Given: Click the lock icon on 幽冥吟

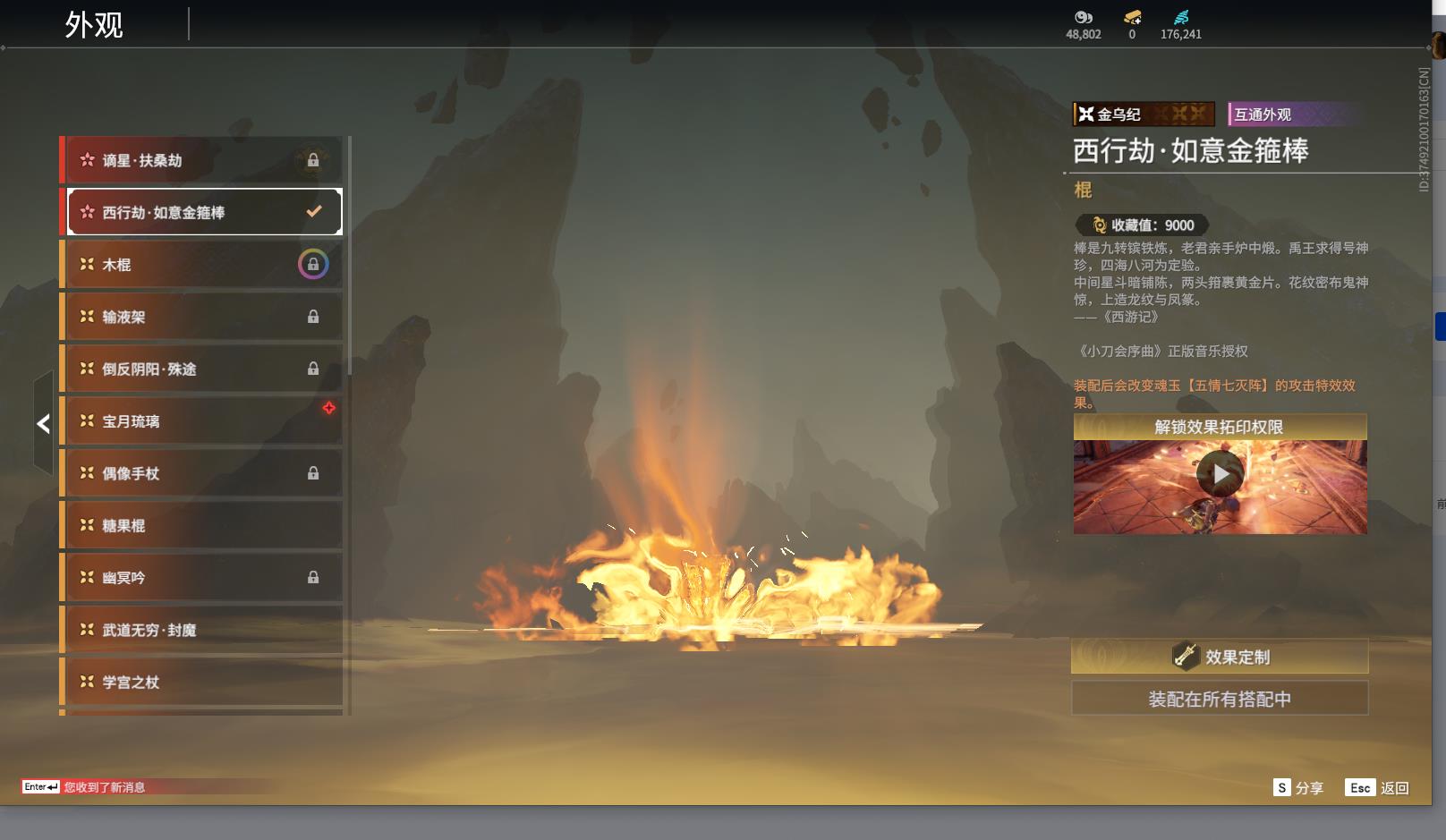Looking at the screenshot, I should click(x=313, y=578).
